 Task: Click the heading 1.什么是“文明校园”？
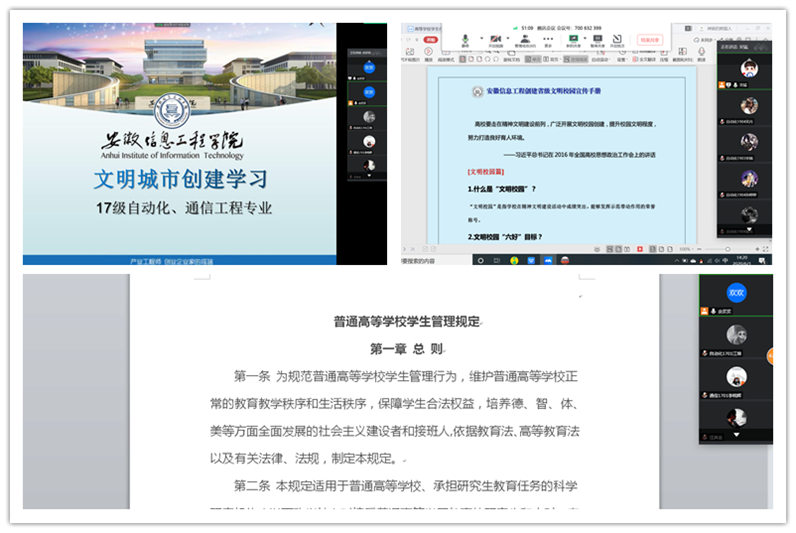(502, 189)
